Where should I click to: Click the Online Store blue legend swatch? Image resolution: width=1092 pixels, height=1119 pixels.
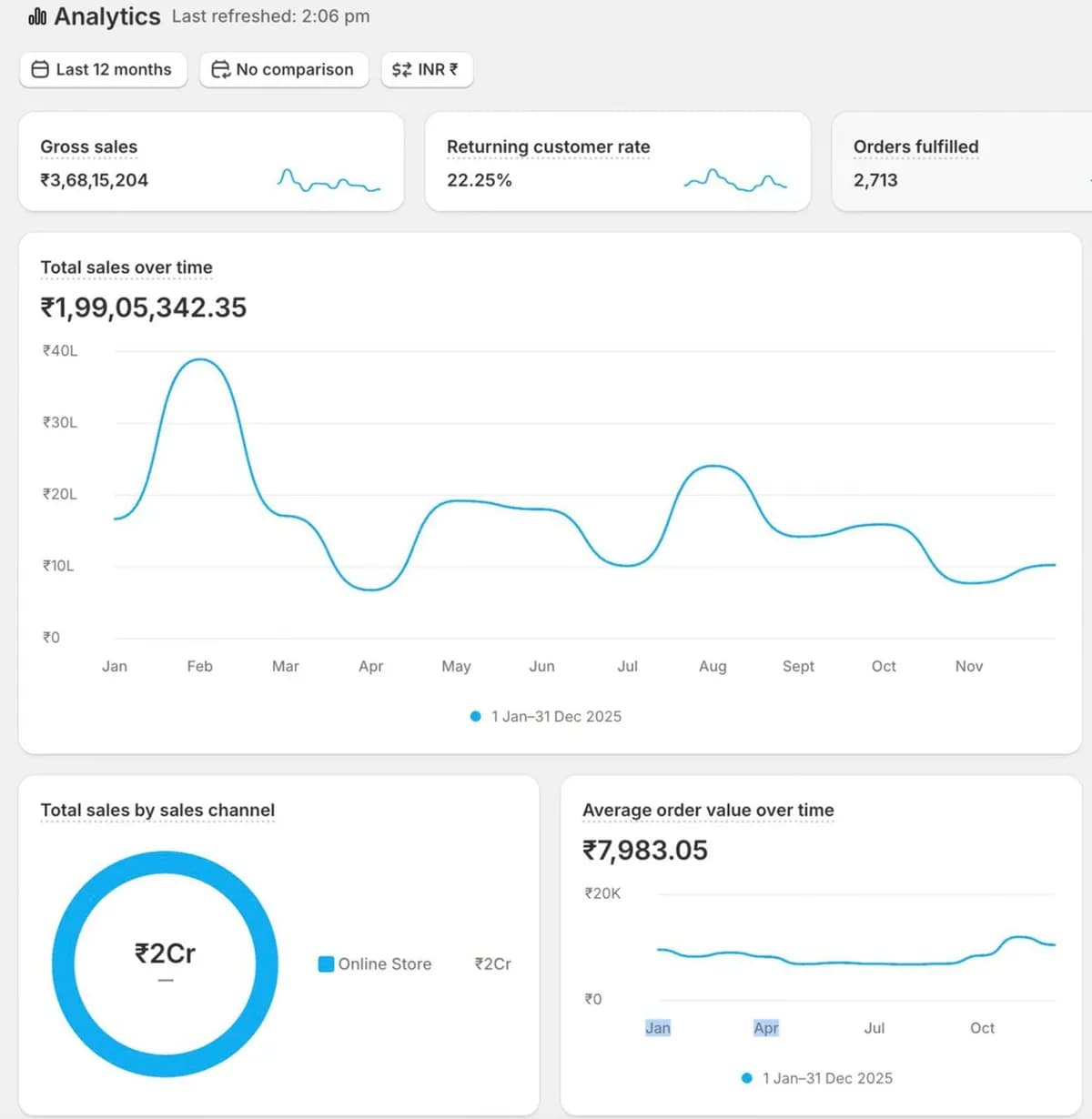326,964
